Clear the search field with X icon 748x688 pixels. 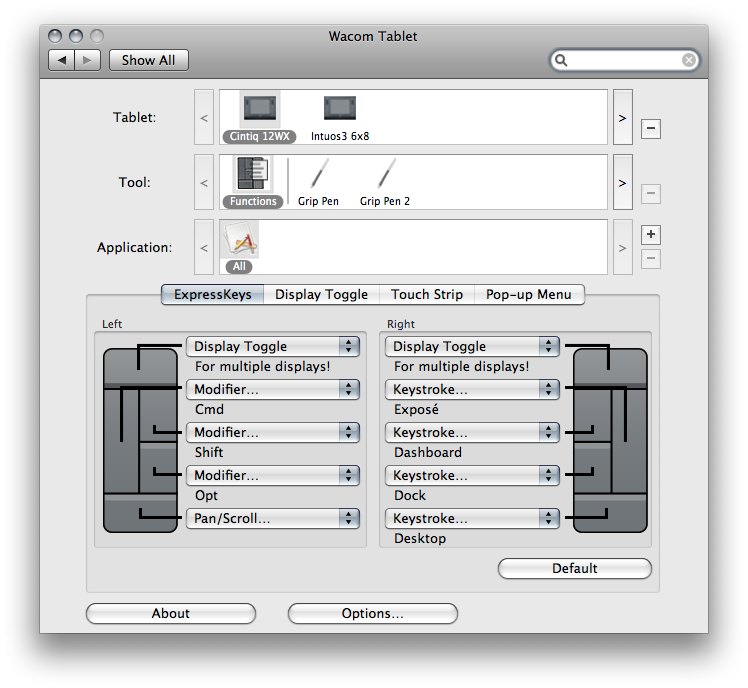pos(688,60)
